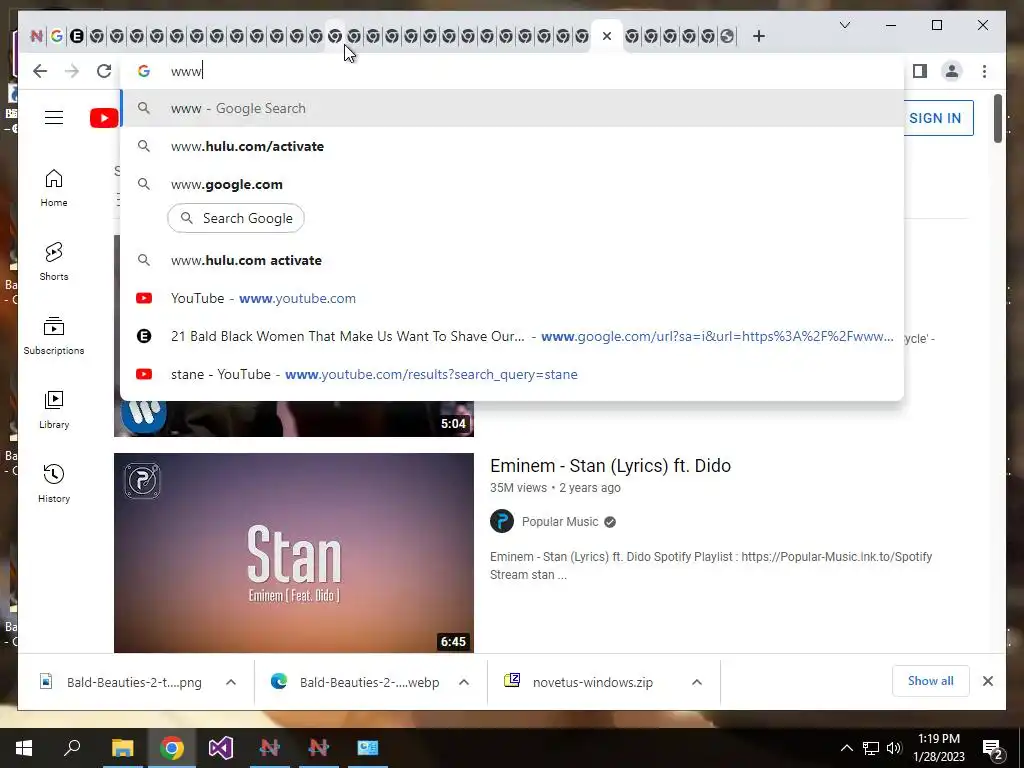Open the Windows Start menu
1024x768 pixels.
click(24, 748)
